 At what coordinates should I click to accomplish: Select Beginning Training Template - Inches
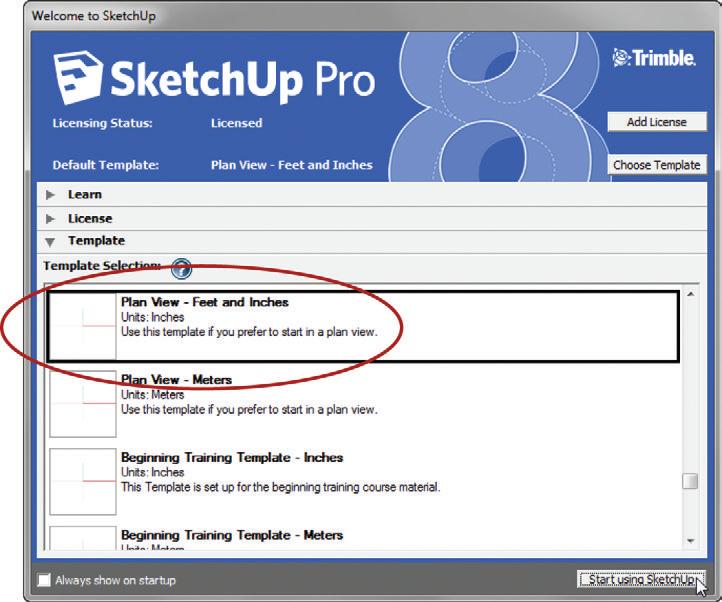tap(363, 481)
